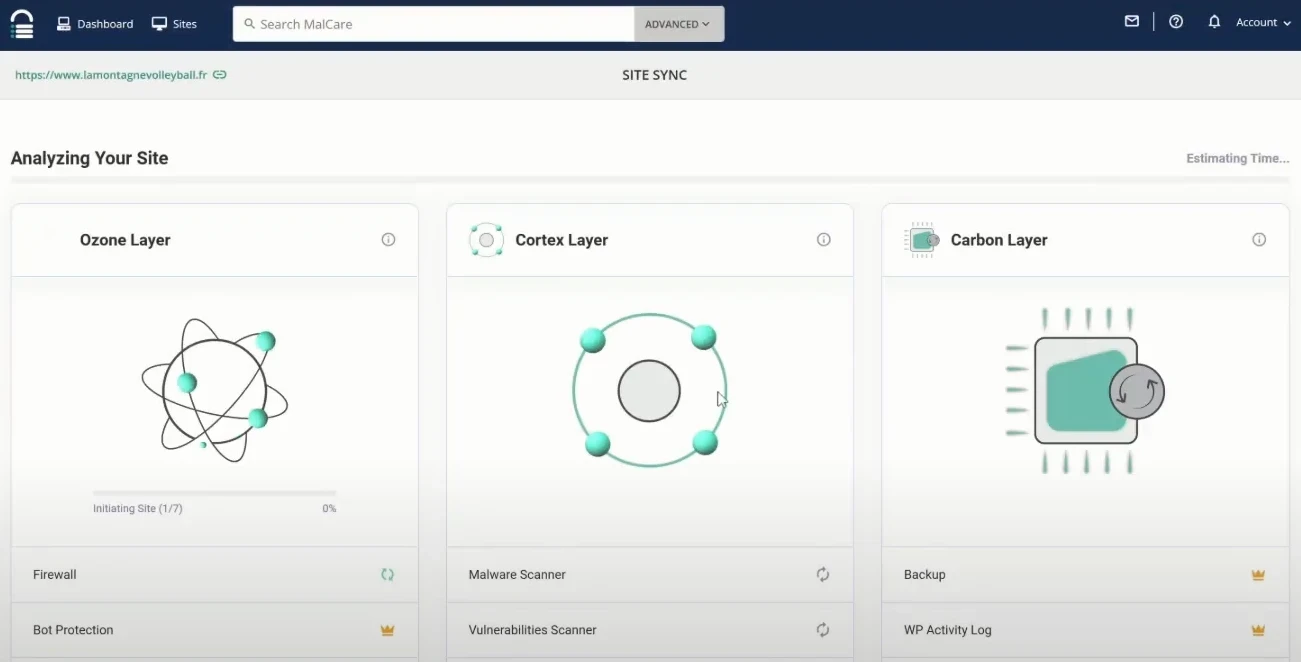Open the ADVANCED search dropdown
This screenshot has width=1301, height=662.
[678, 23]
